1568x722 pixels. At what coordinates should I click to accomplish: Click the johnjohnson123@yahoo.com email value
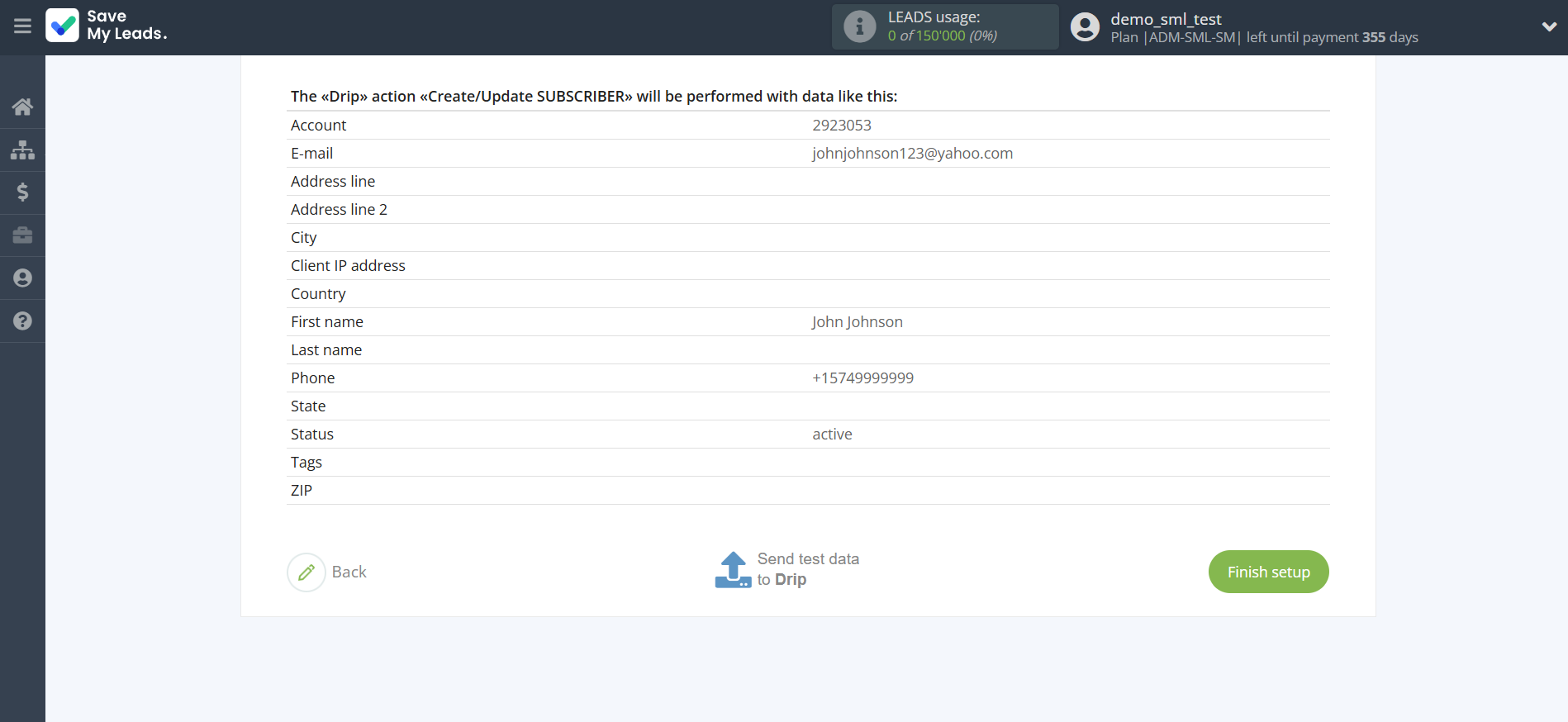tap(912, 154)
